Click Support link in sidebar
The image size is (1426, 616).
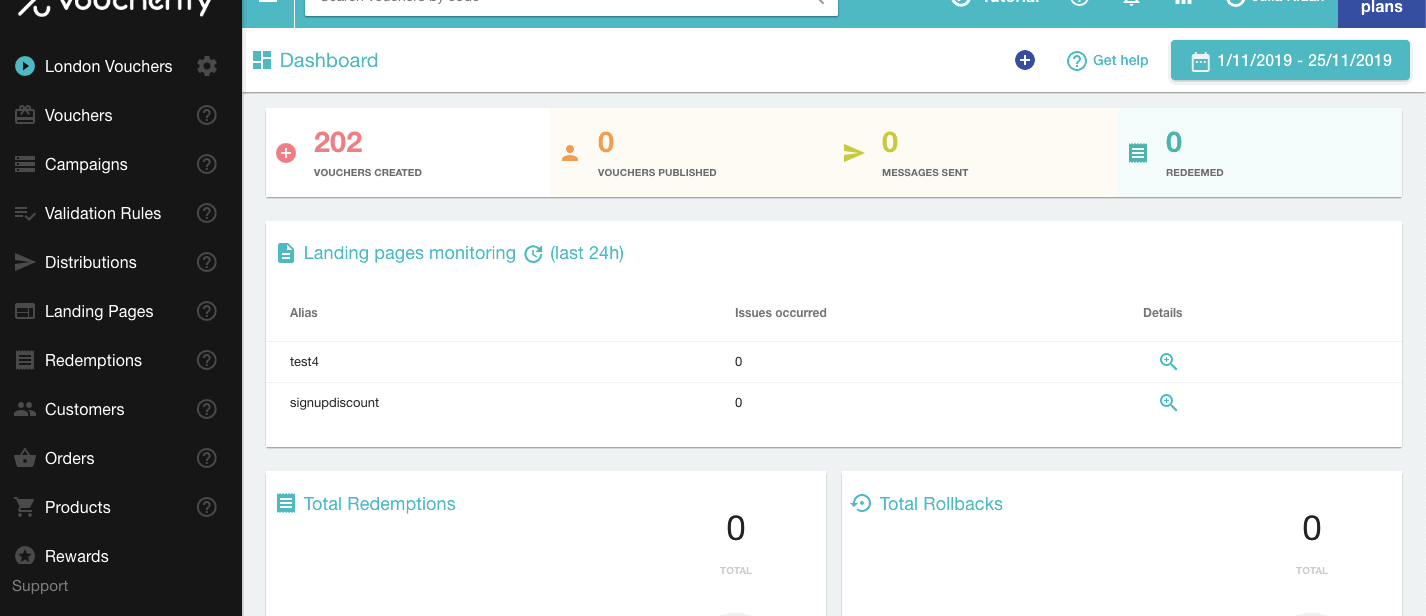click(x=40, y=586)
